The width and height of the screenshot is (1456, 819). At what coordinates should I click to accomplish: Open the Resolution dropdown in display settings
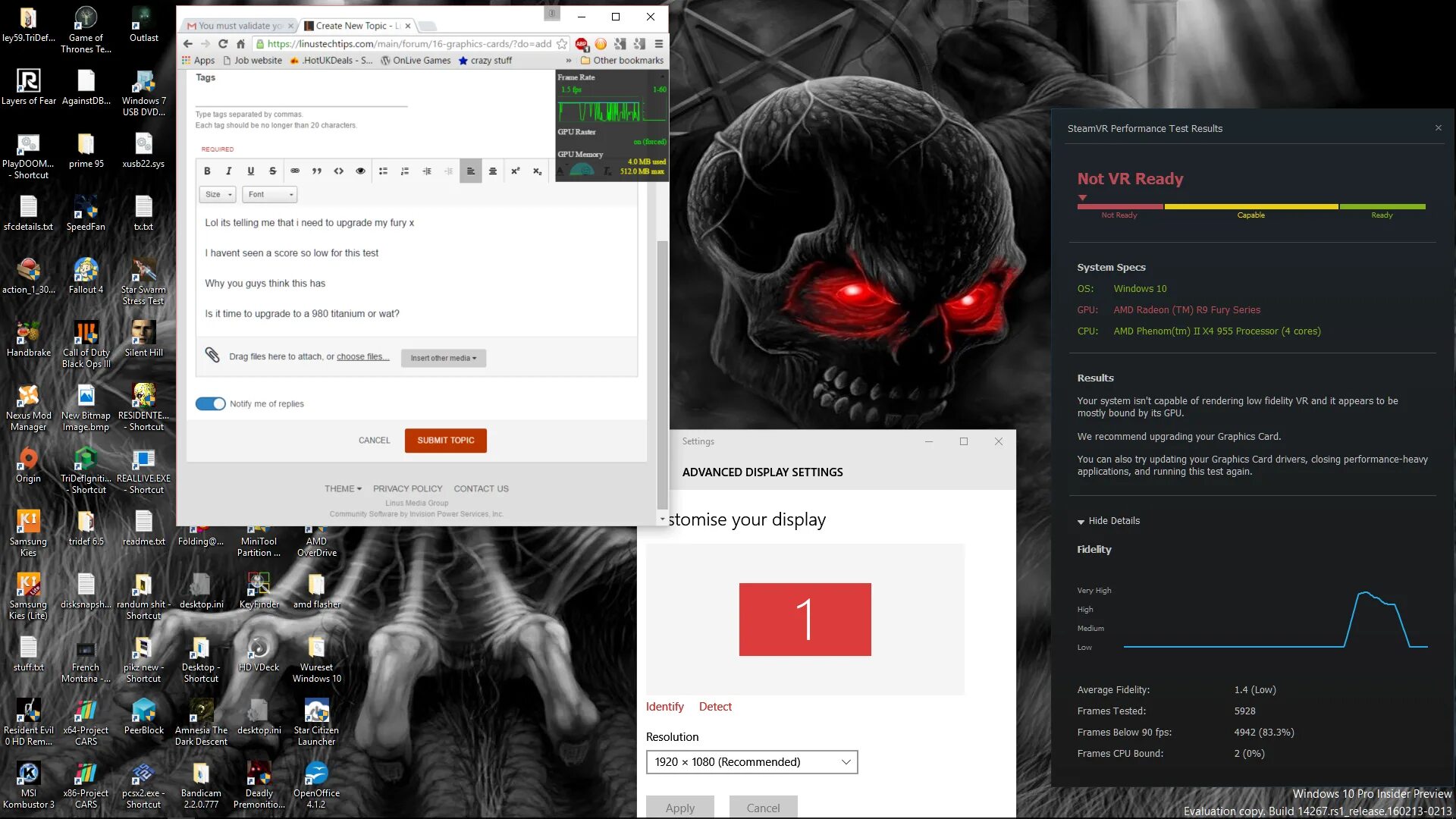[752, 762]
